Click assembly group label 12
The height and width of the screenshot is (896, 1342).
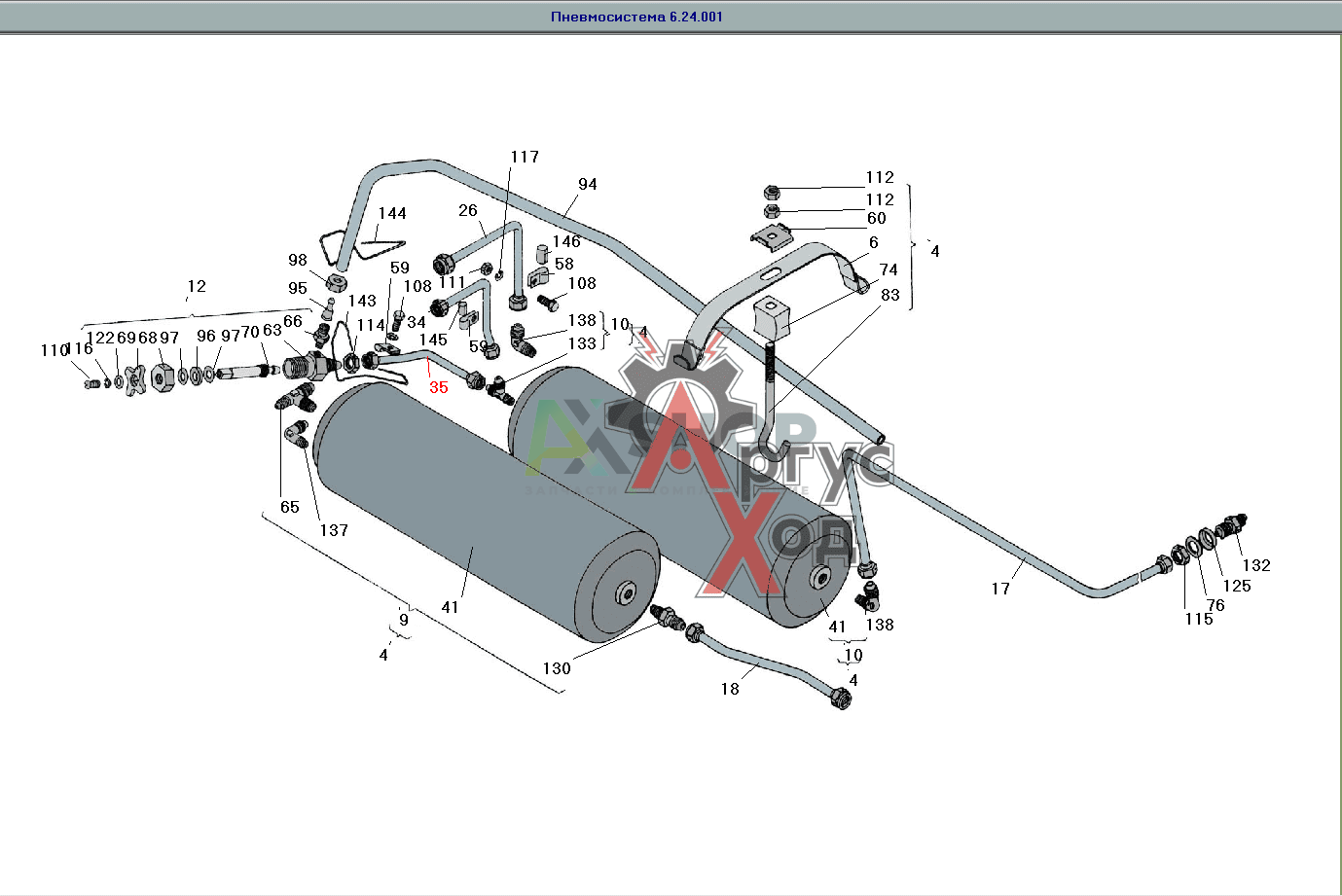[x=197, y=286]
